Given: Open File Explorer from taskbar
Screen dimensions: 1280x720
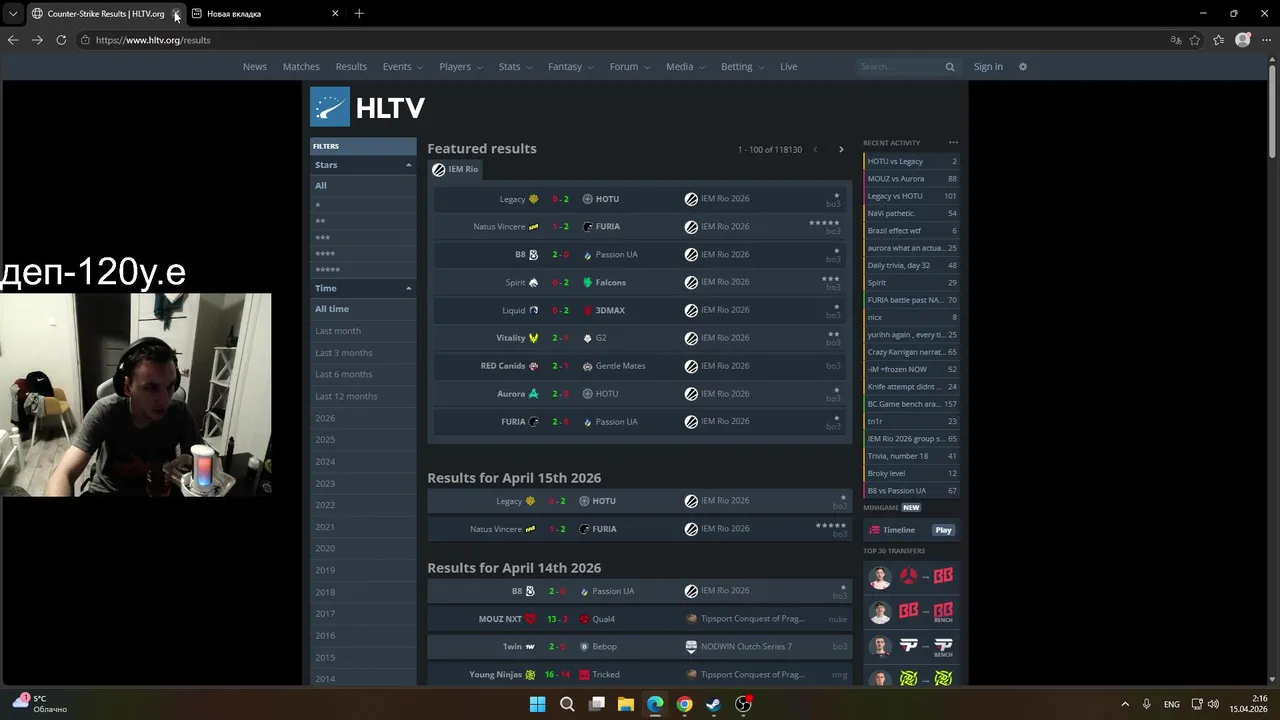Looking at the screenshot, I should coord(625,704).
